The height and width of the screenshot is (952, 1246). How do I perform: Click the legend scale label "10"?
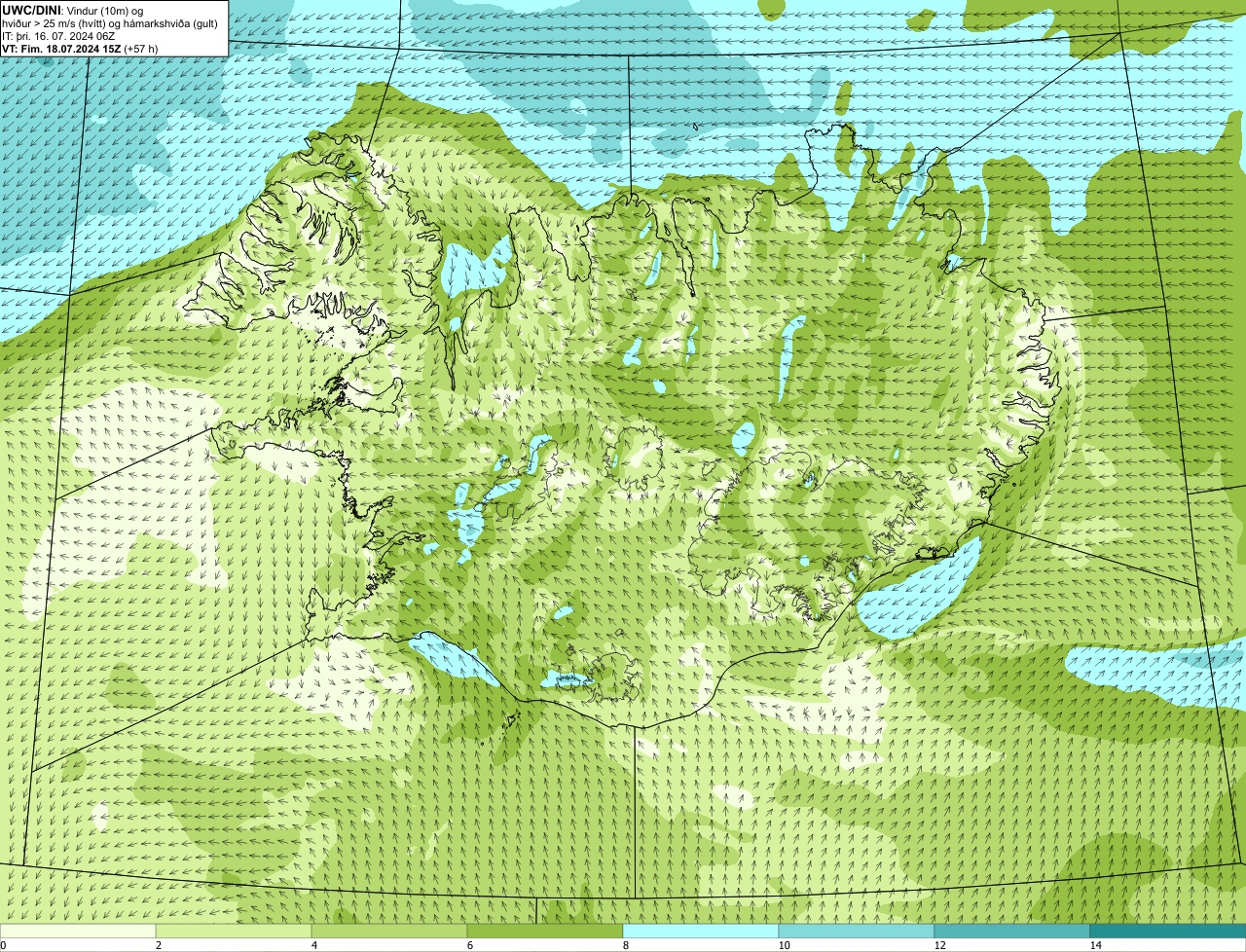(x=784, y=945)
